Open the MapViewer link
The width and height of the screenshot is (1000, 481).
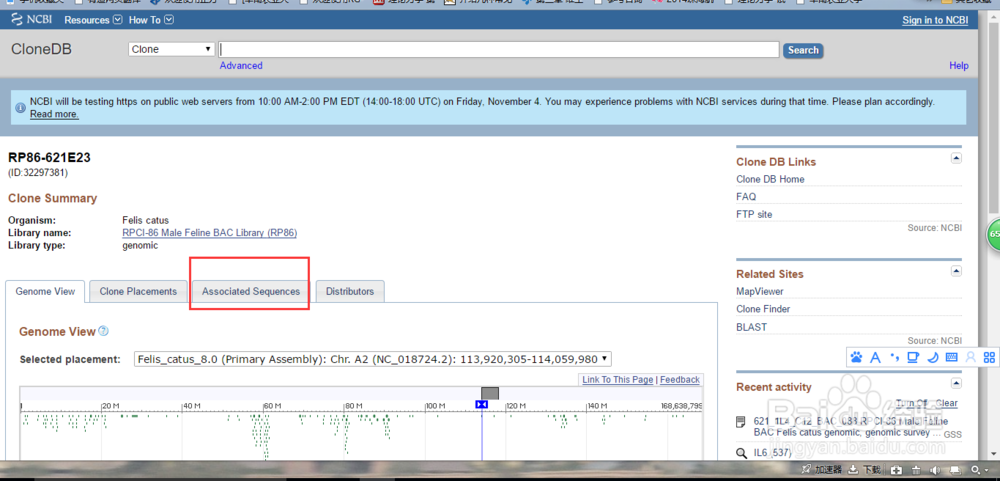[760, 291]
